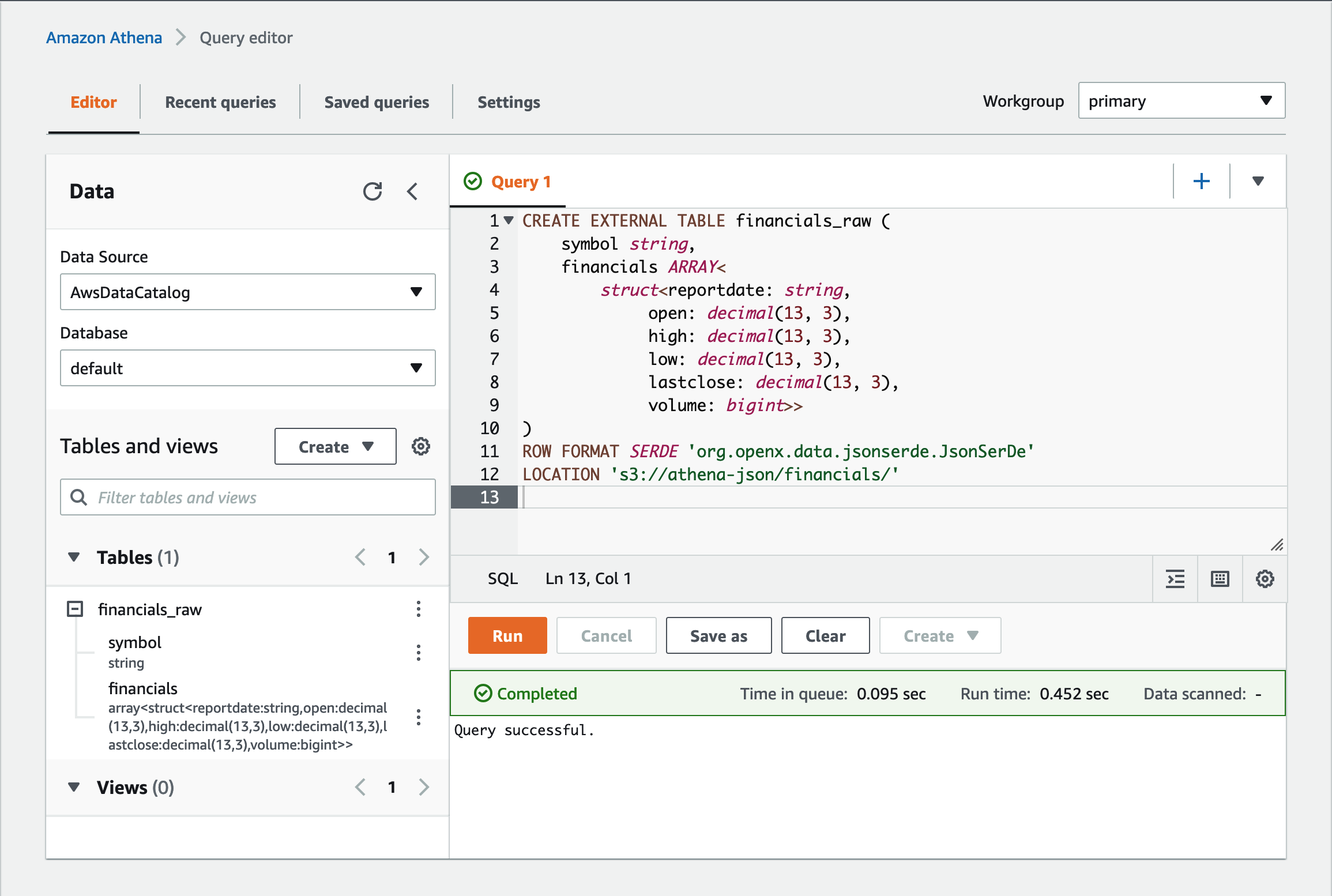1332x896 pixels.
Task: Click the format query indent icon
Action: tap(1175, 578)
